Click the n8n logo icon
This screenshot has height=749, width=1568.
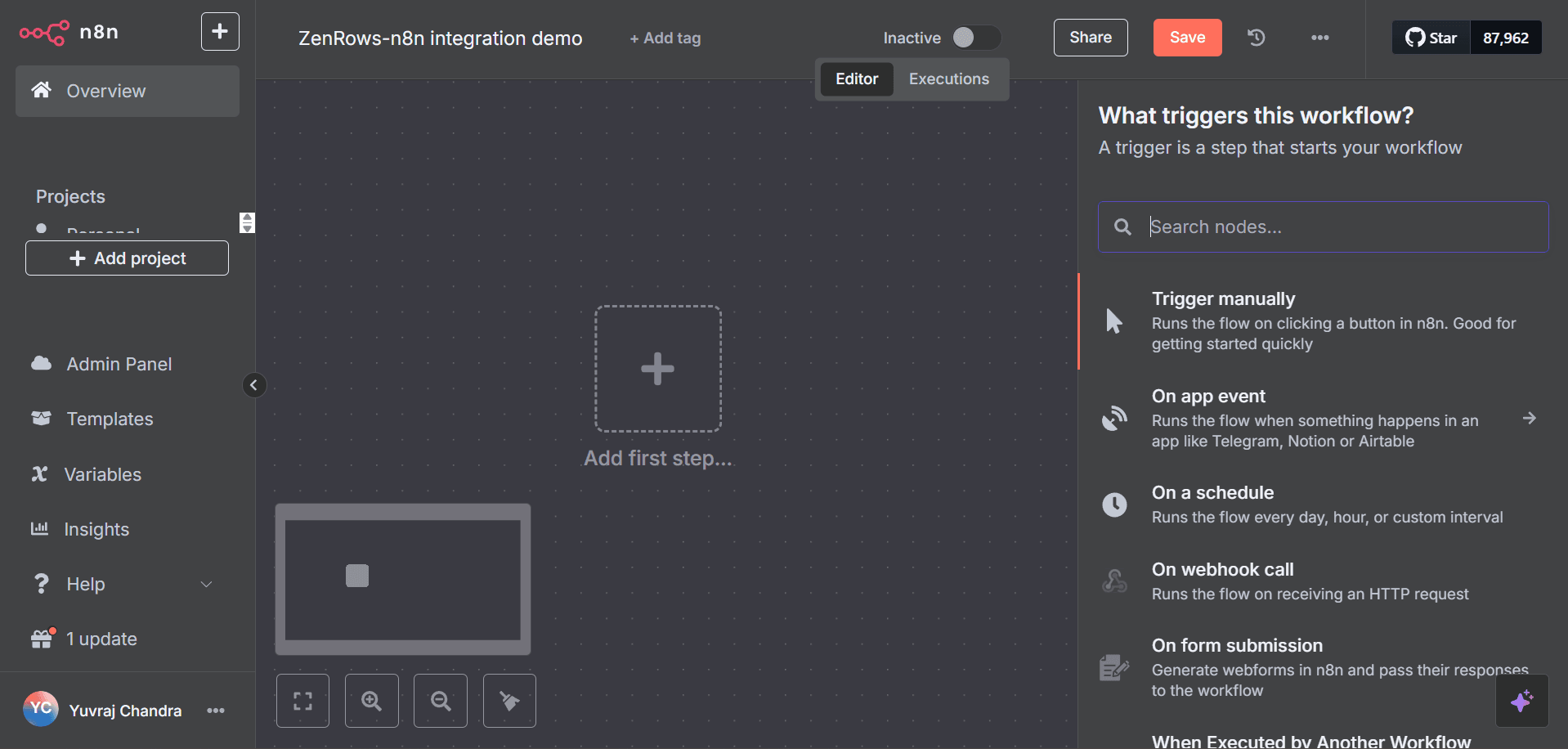pos(44,32)
